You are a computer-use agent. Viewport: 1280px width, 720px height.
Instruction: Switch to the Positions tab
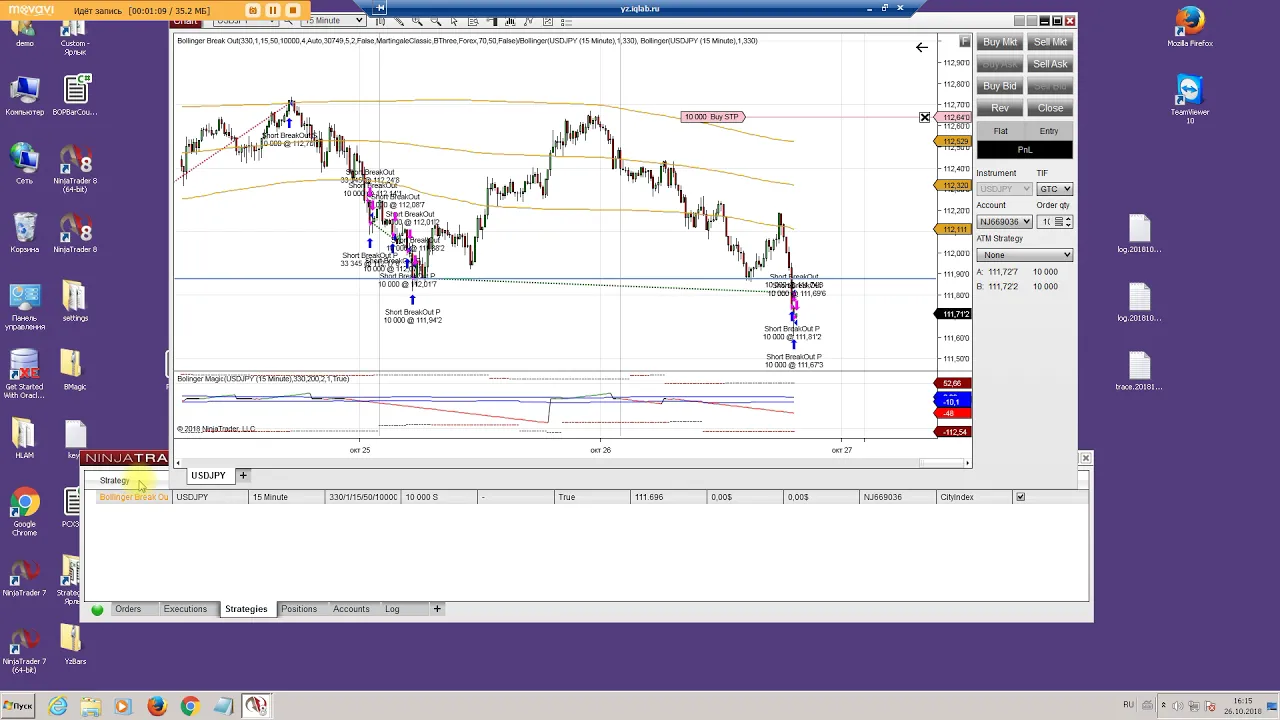tap(299, 609)
